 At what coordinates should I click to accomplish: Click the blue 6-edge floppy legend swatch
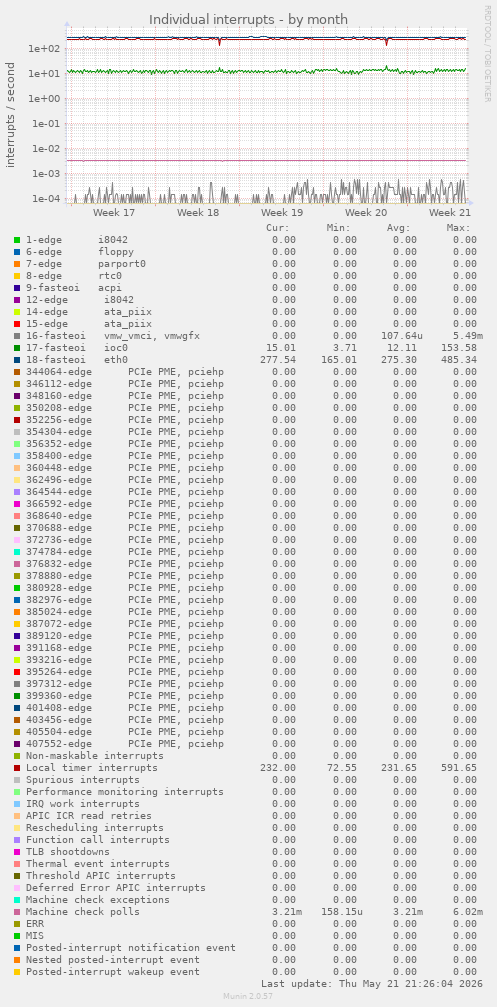[x=17, y=252]
